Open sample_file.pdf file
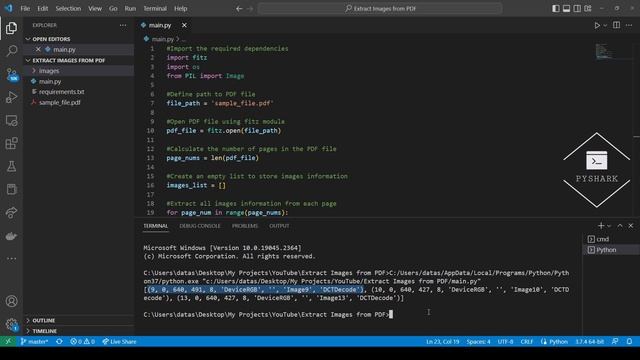Viewport: 640px width, 360px height. tap(60, 102)
